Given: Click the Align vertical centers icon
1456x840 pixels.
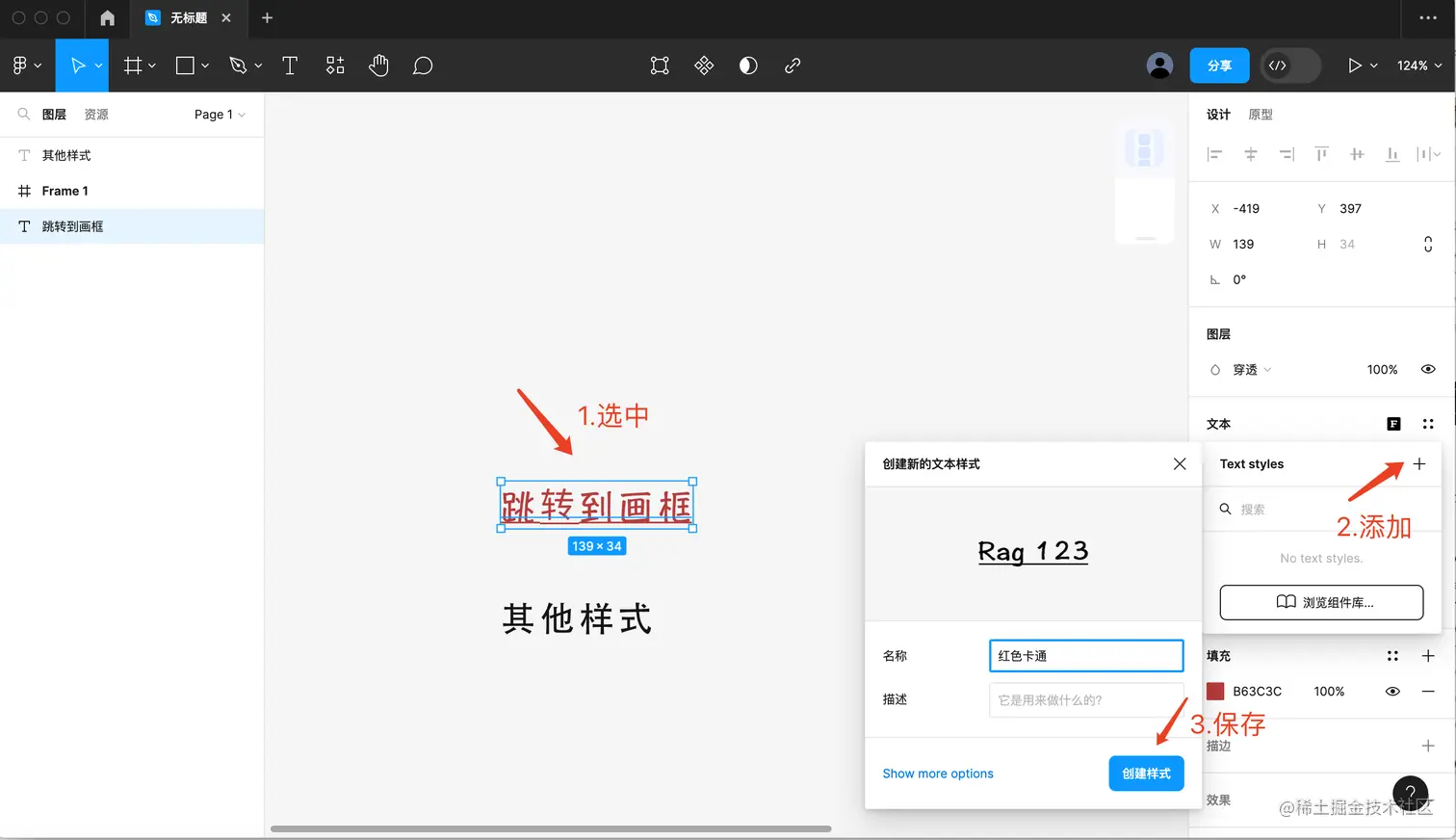Looking at the screenshot, I should (1357, 154).
